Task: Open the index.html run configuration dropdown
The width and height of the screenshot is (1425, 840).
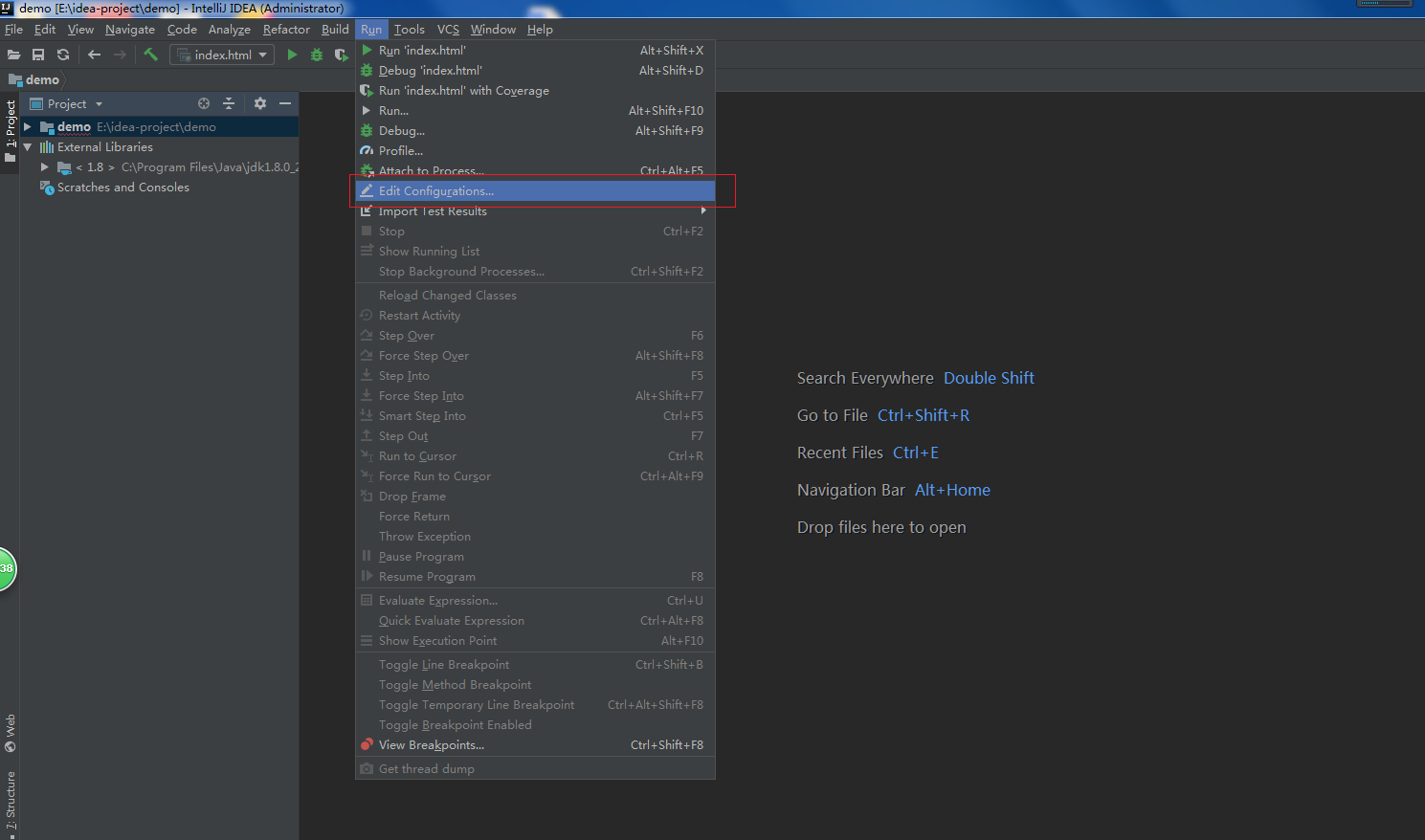Action: point(222,55)
